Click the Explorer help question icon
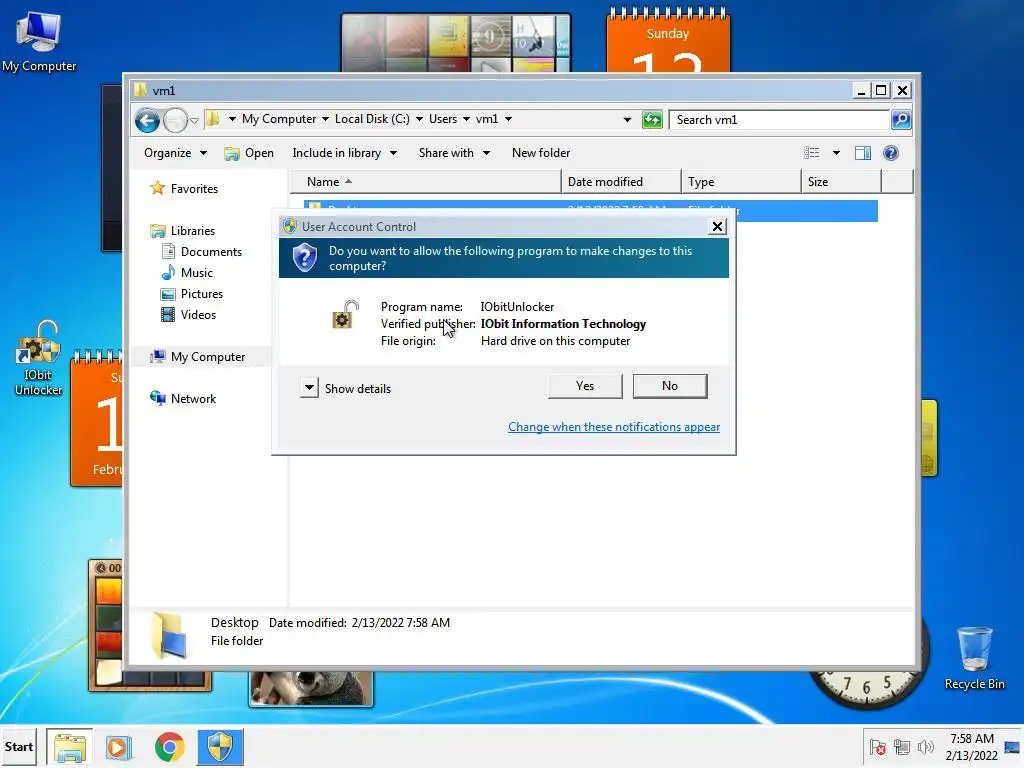 891,153
